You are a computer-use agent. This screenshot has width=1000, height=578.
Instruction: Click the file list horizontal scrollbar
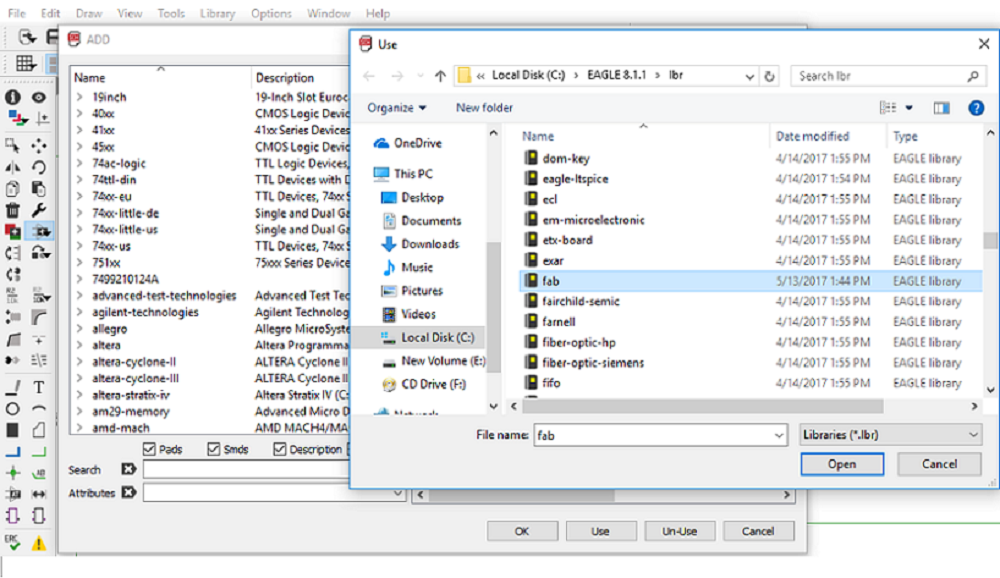(703, 406)
